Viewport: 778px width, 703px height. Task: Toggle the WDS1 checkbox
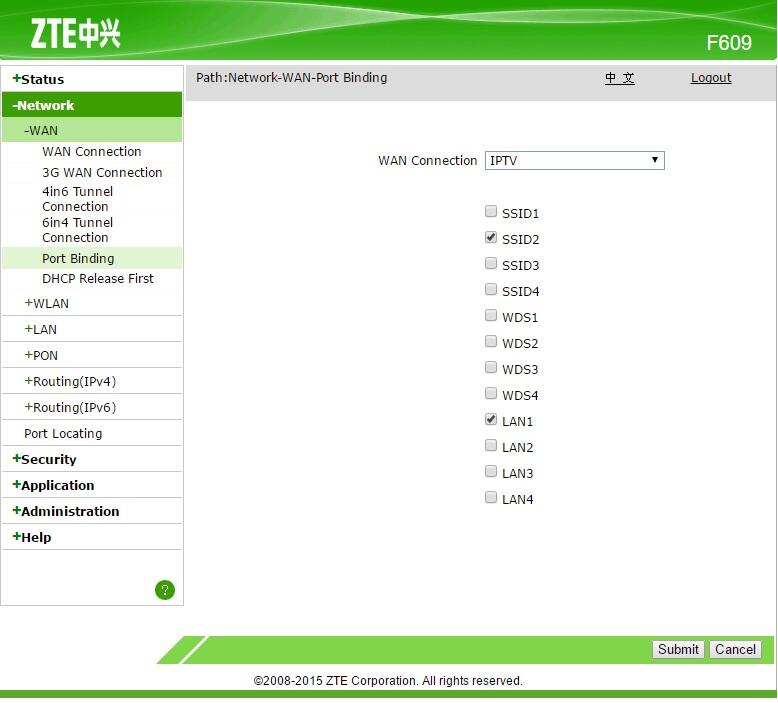(491, 315)
